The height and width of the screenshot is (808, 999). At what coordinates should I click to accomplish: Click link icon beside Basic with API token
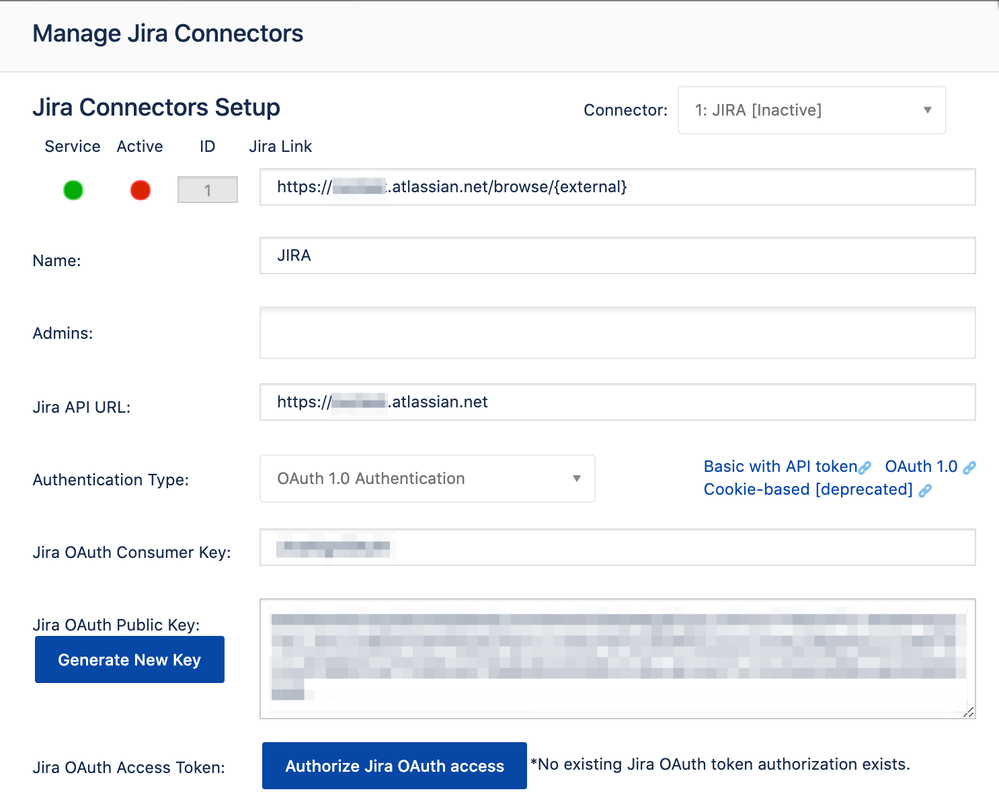[865, 468]
